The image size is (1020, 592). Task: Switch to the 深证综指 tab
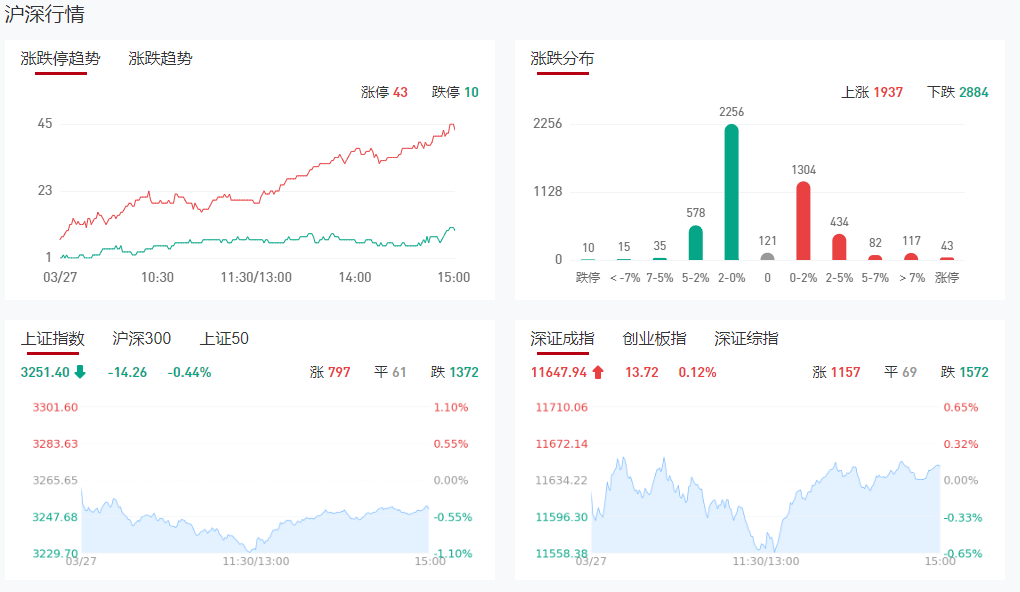click(746, 339)
